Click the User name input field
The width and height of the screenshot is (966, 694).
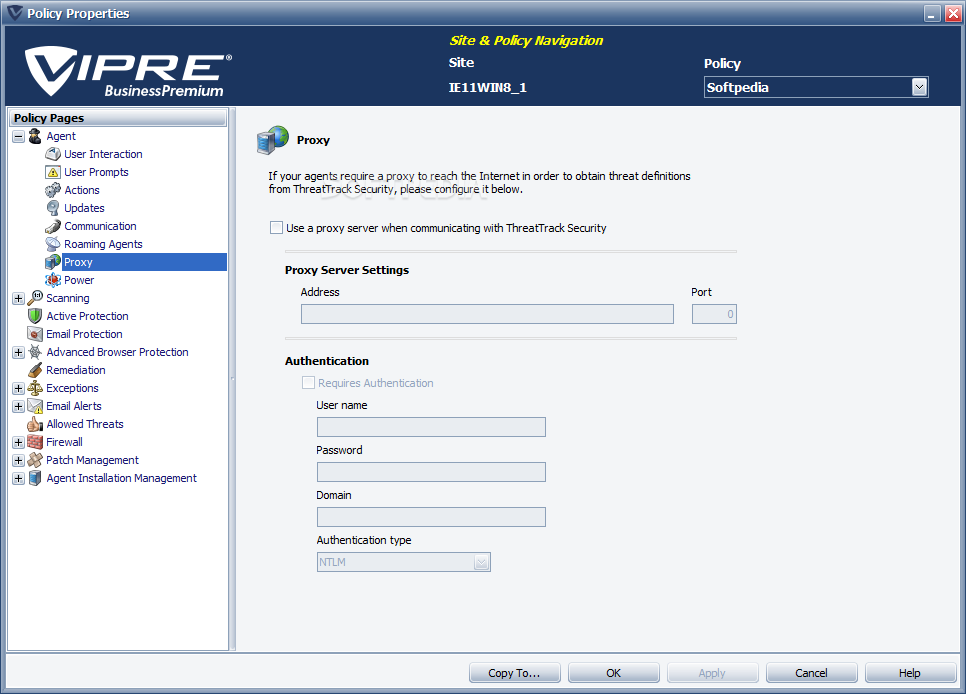[431, 427]
